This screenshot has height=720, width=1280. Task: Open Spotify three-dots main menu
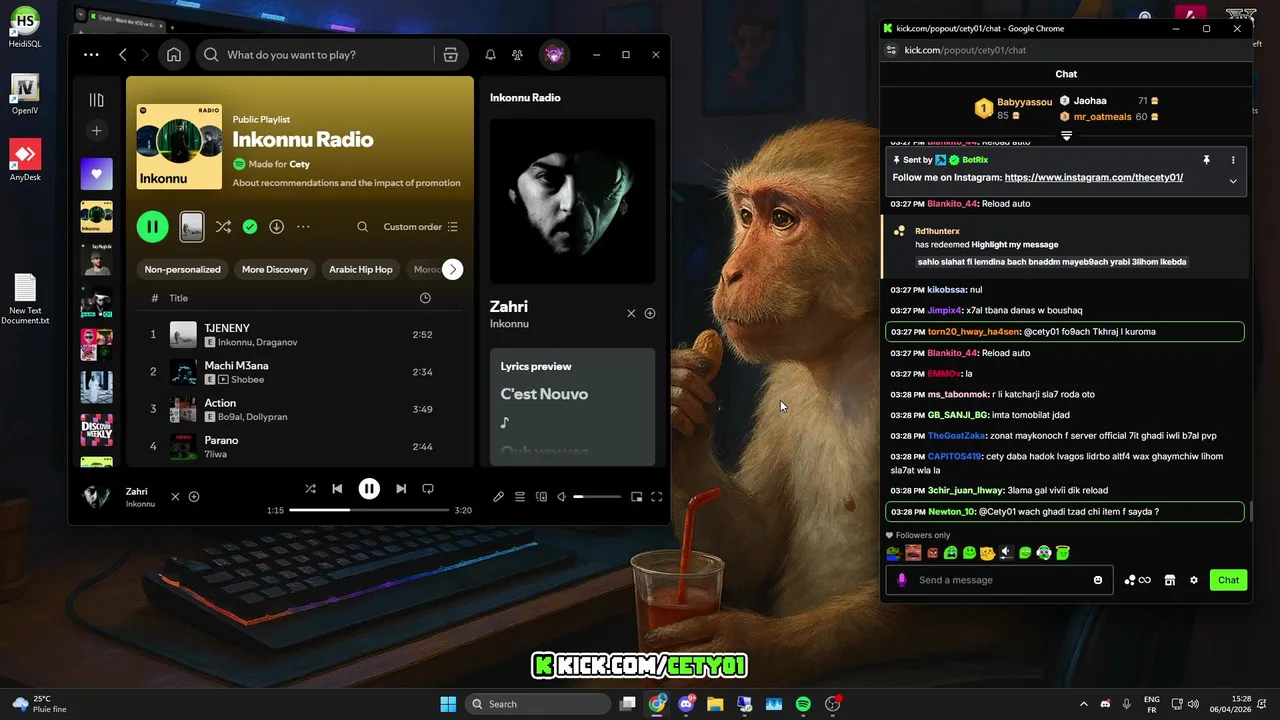pos(91,55)
